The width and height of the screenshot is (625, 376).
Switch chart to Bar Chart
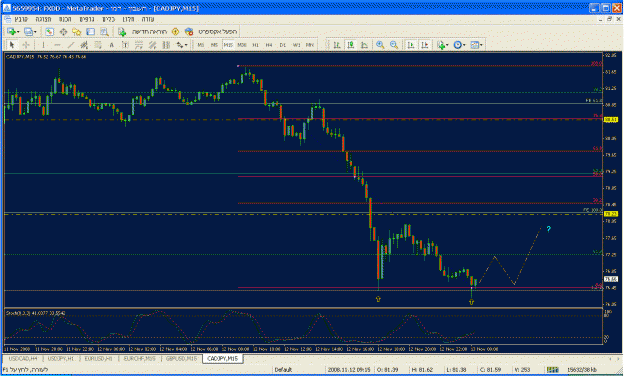tap(337, 45)
